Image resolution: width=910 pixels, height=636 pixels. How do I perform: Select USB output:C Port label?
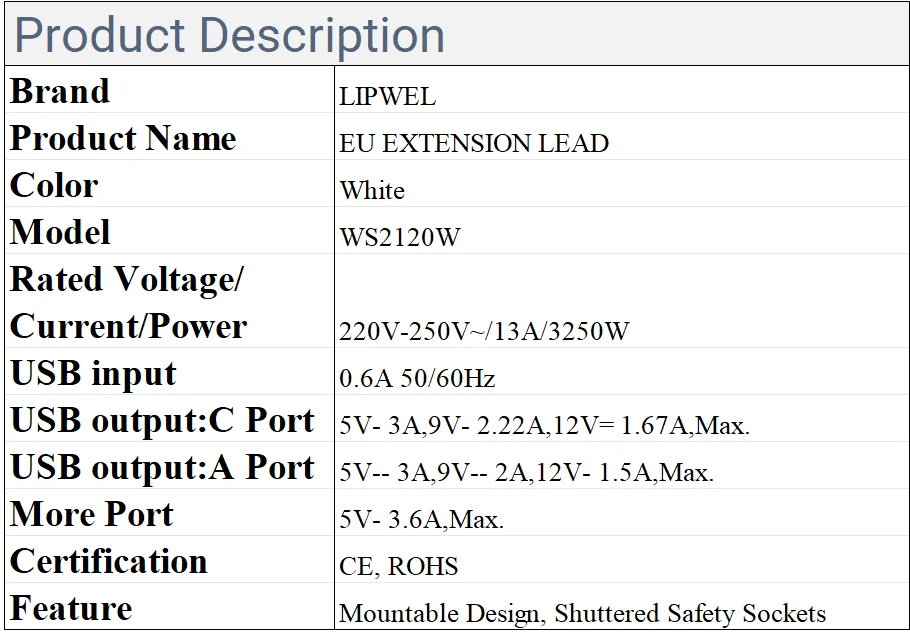point(162,420)
